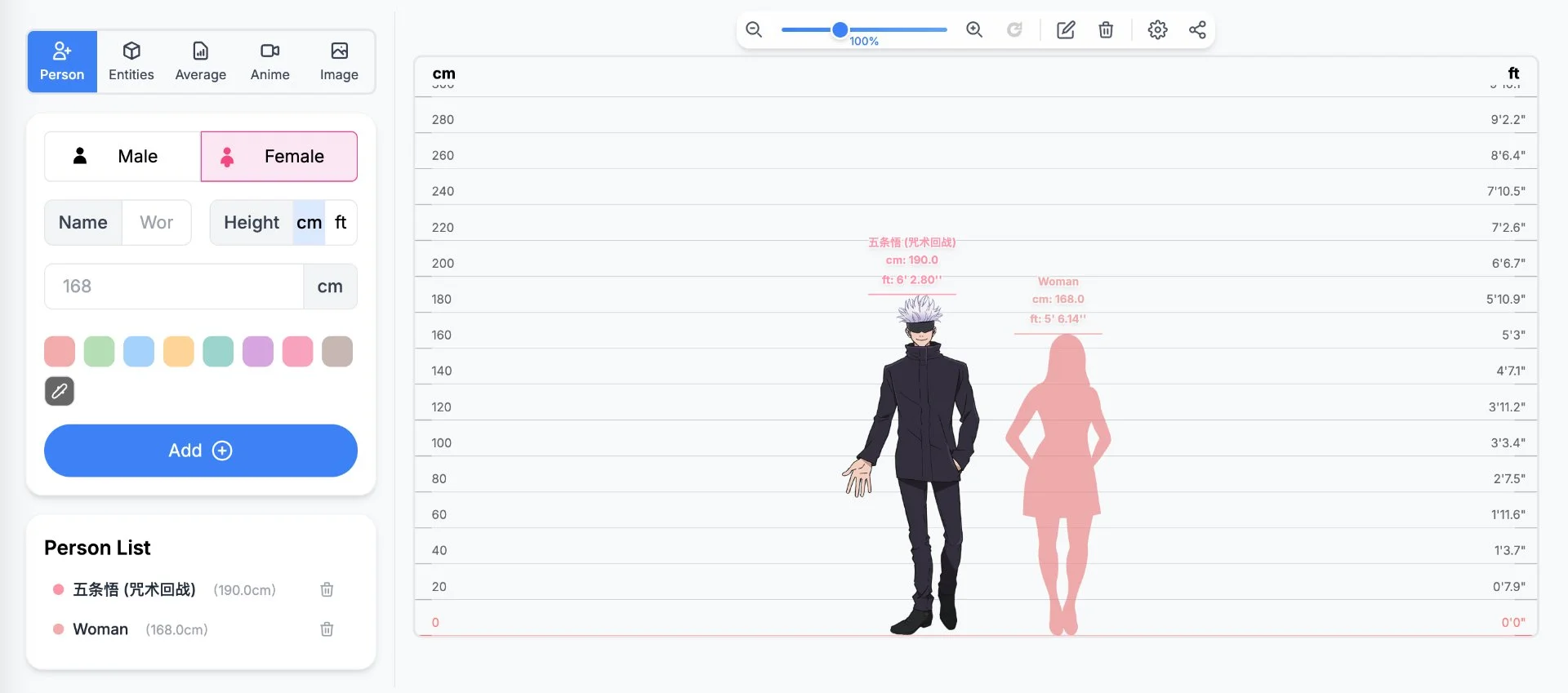This screenshot has width=1568, height=693.
Task: Share the height comparison chart
Action: pyautogui.click(x=1197, y=30)
